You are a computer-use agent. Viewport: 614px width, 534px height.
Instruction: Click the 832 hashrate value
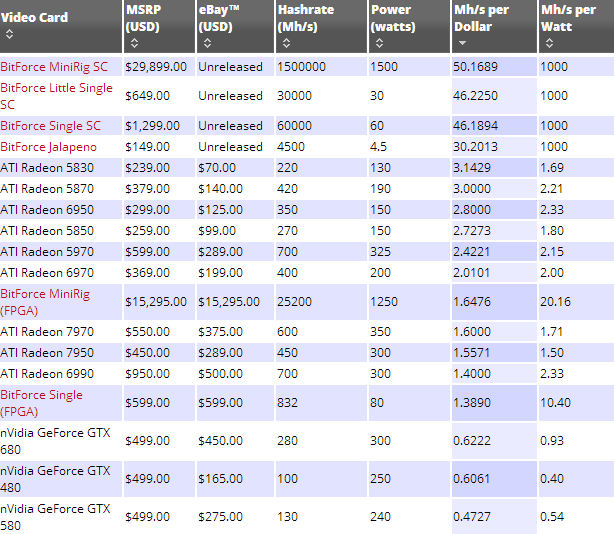click(287, 403)
